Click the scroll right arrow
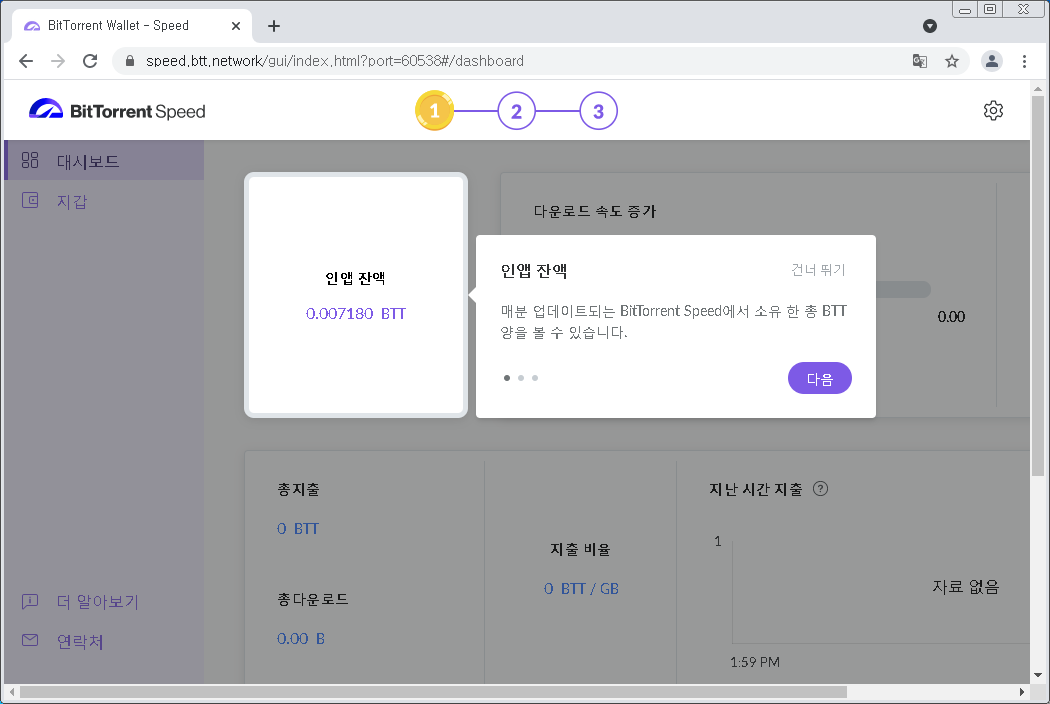1050x704 pixels. pyautogui.click(x=1022, y=692)
